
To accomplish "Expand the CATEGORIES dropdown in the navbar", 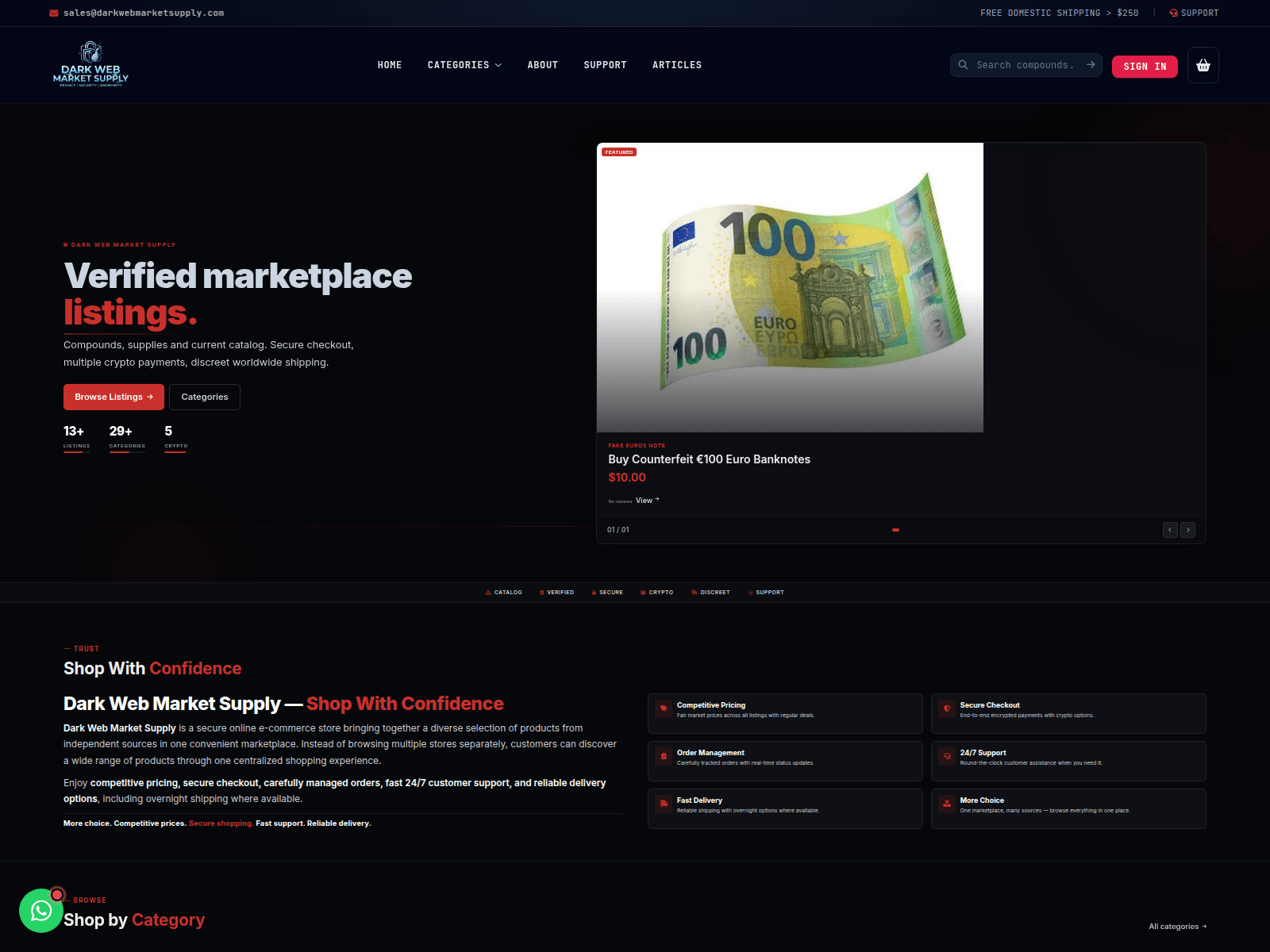I will pos(464,65).
